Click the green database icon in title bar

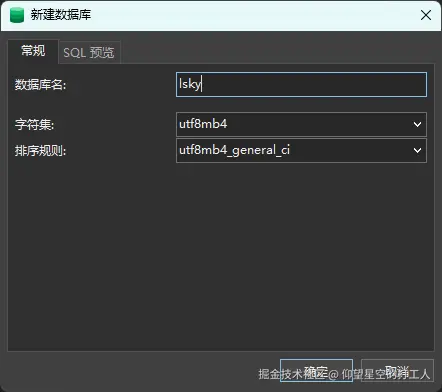point(17,15)
